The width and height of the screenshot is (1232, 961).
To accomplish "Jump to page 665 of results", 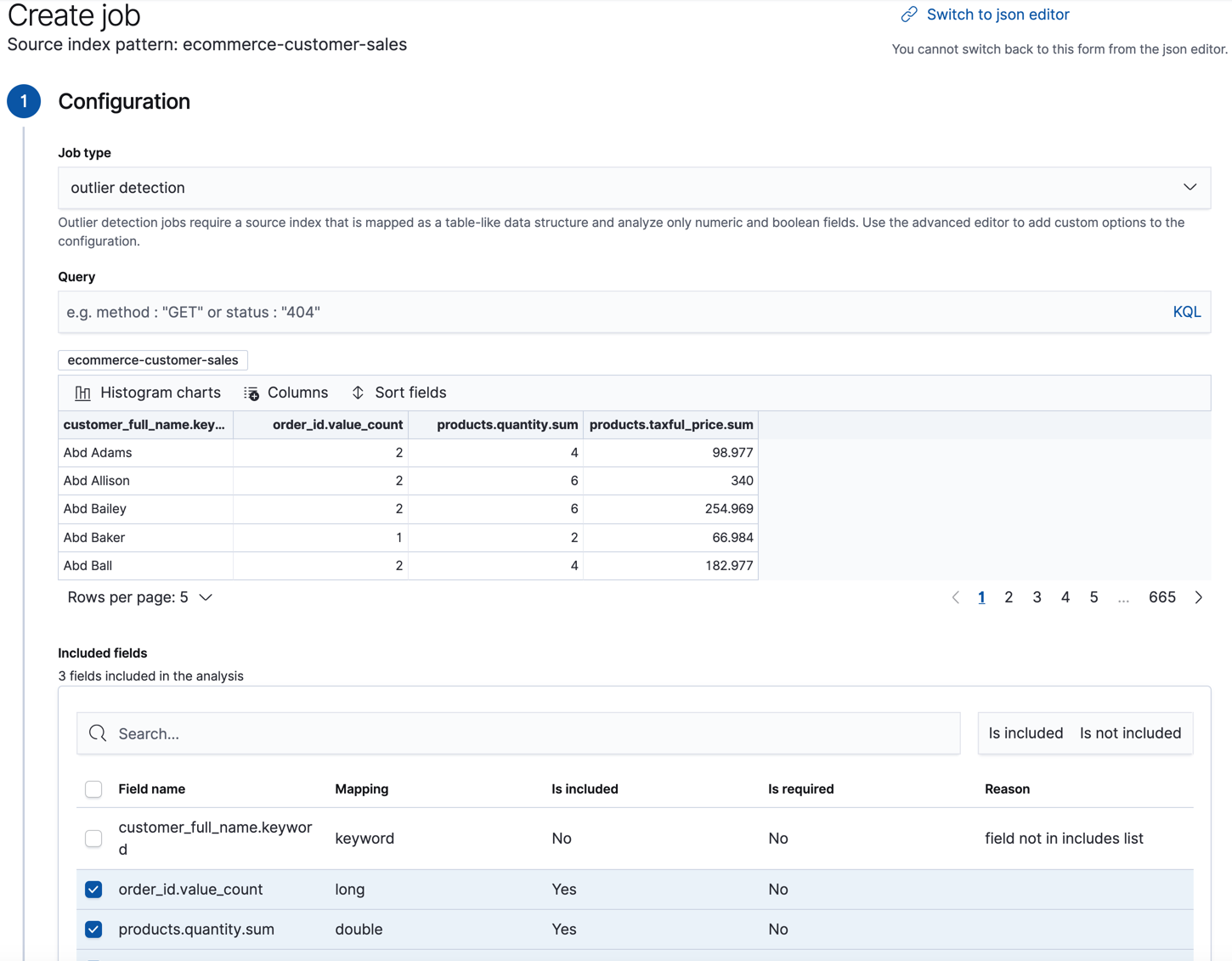I will [1161, 597].
